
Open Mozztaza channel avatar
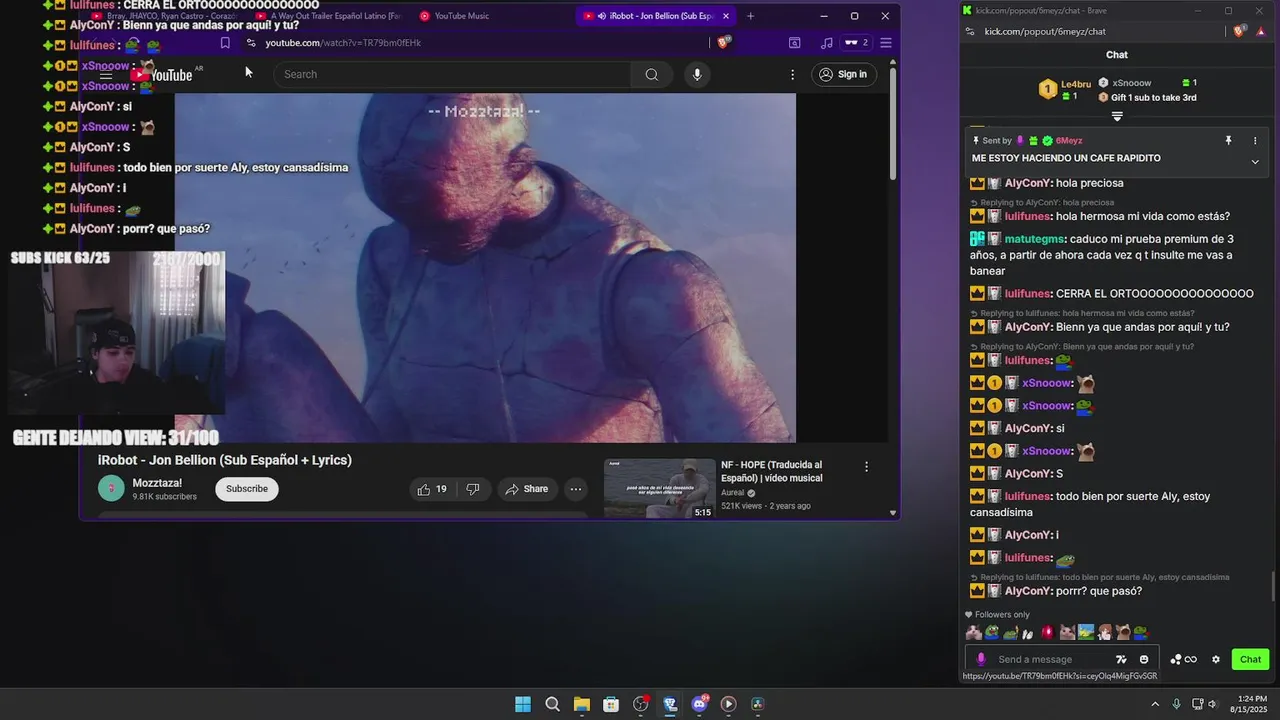tap(111, 489)
